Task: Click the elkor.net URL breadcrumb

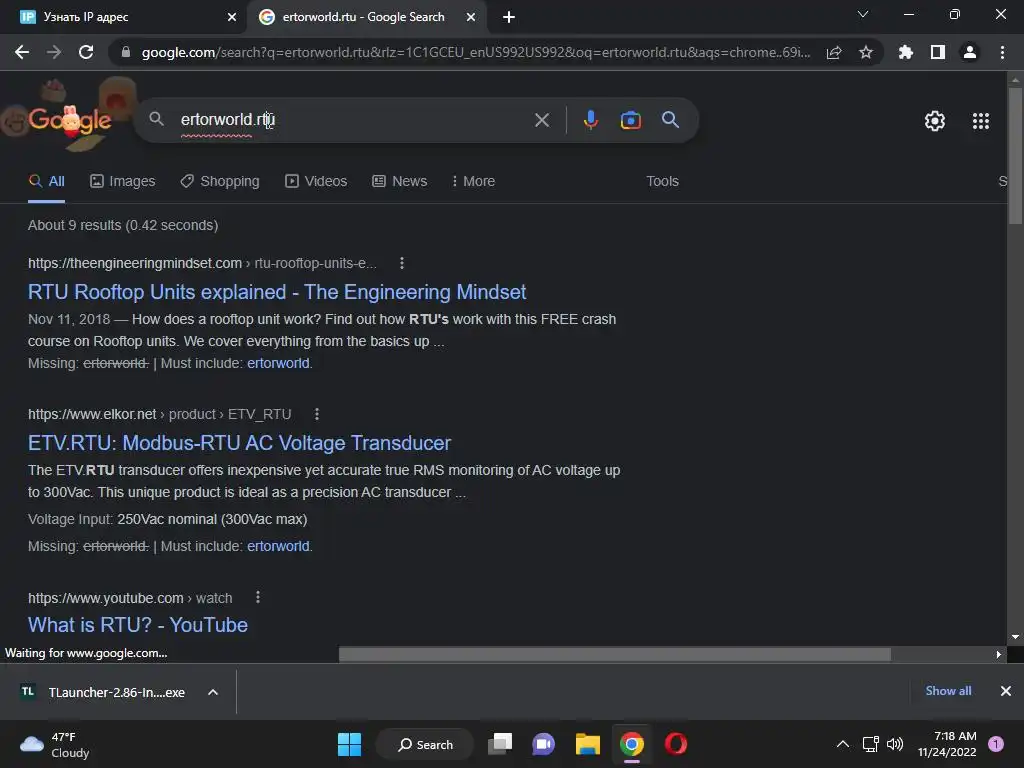Action: (159, 414)
